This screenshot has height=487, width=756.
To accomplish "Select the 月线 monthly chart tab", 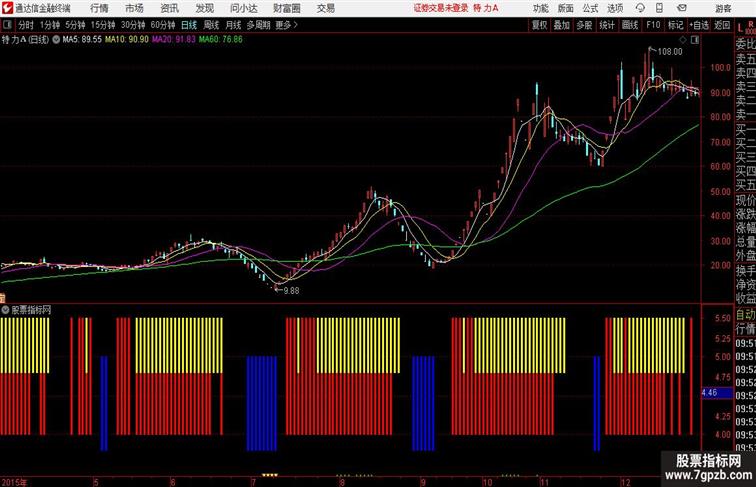I will (x=233, y=25).
